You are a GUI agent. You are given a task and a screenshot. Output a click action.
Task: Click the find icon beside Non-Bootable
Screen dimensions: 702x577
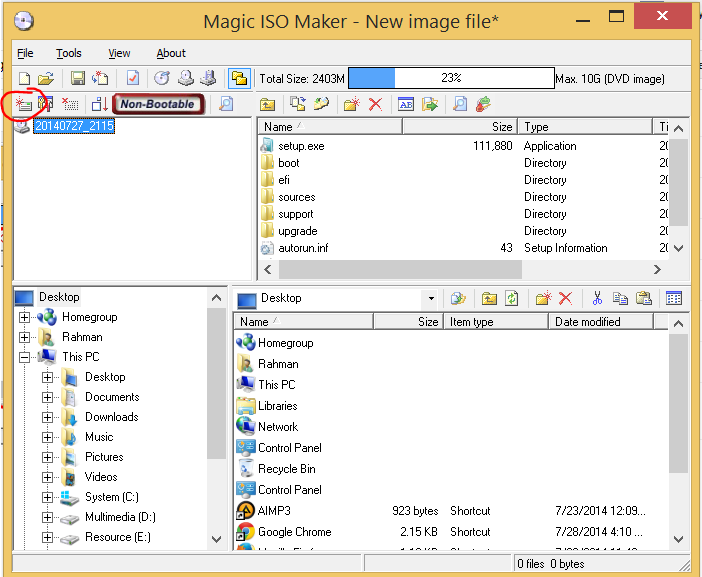click(x=226, y=104)
